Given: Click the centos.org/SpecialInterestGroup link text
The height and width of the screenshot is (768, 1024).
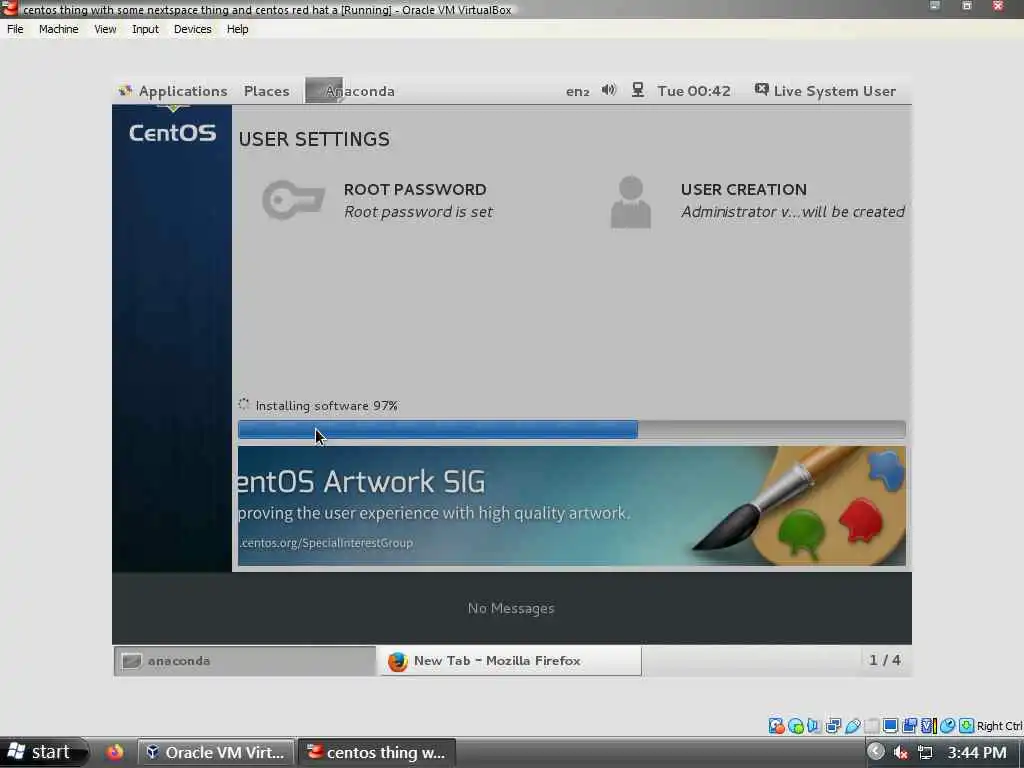Looking at the screenshot, I should point(325,543).
